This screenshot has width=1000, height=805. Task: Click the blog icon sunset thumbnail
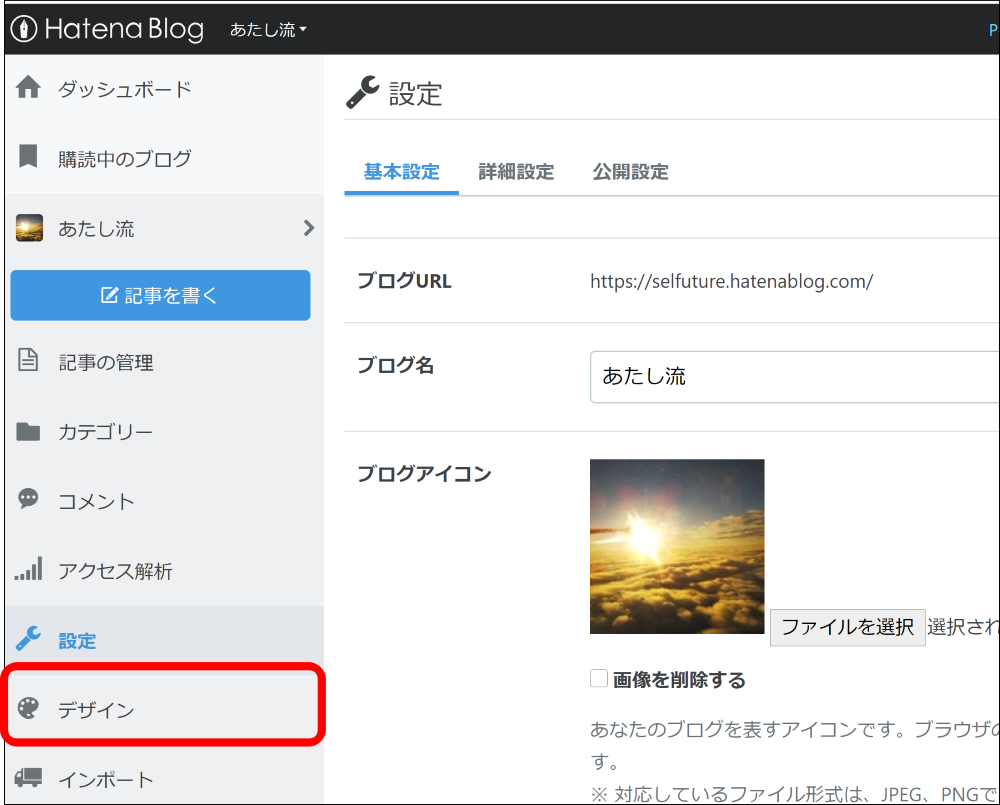pos(677,546)
